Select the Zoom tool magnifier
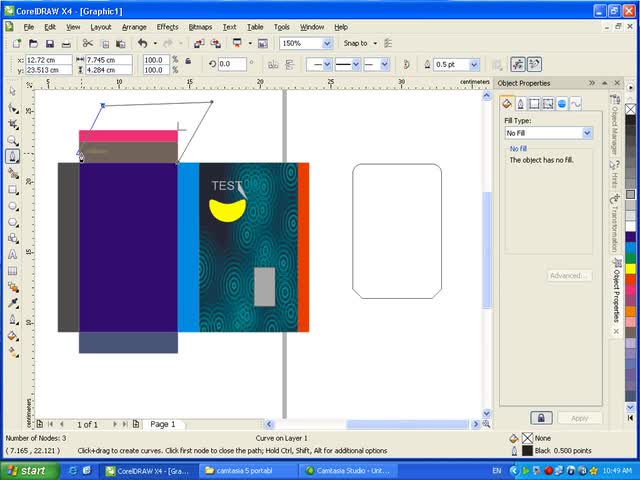 pos(13,139)
